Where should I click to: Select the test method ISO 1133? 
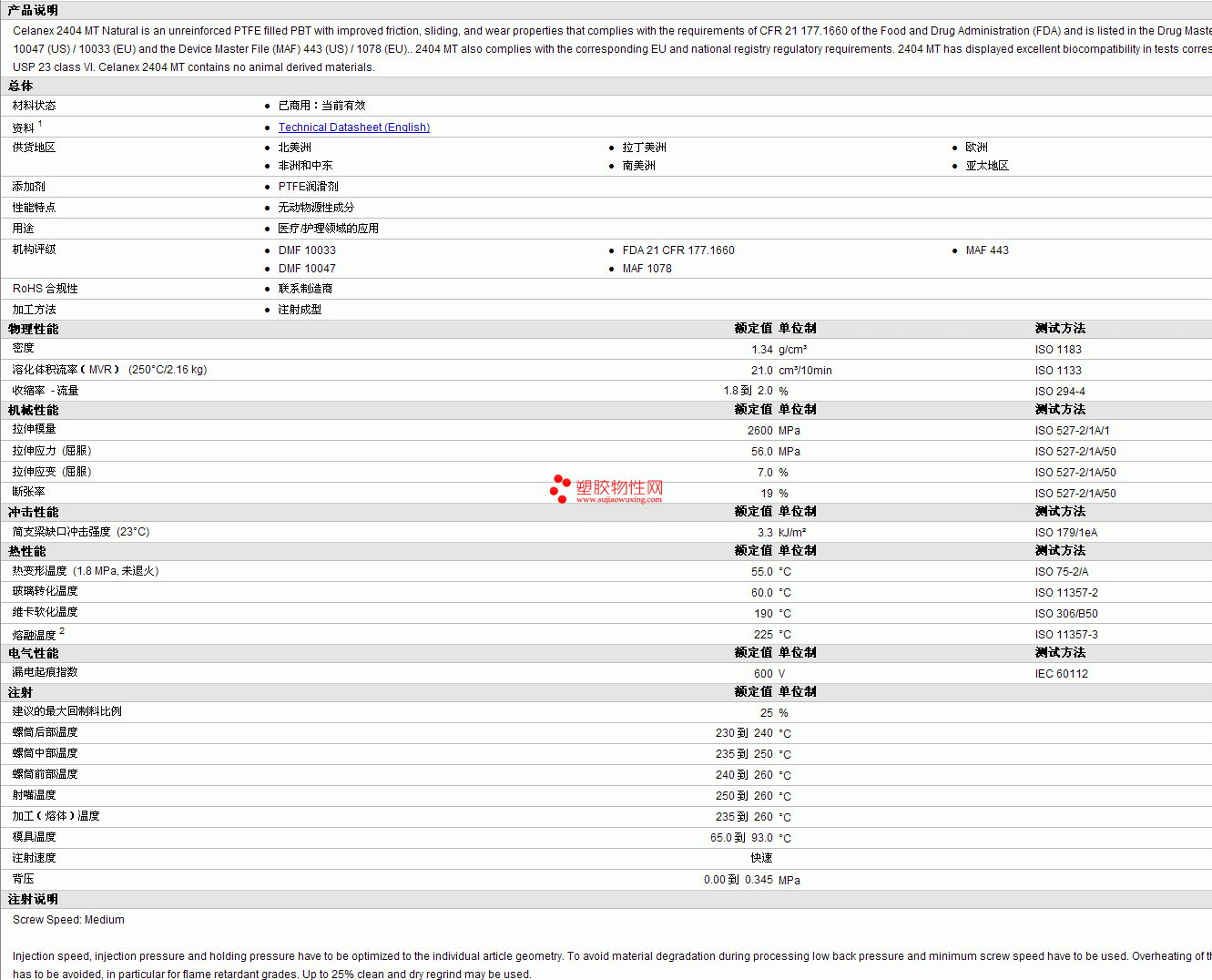coord(1058,371)
